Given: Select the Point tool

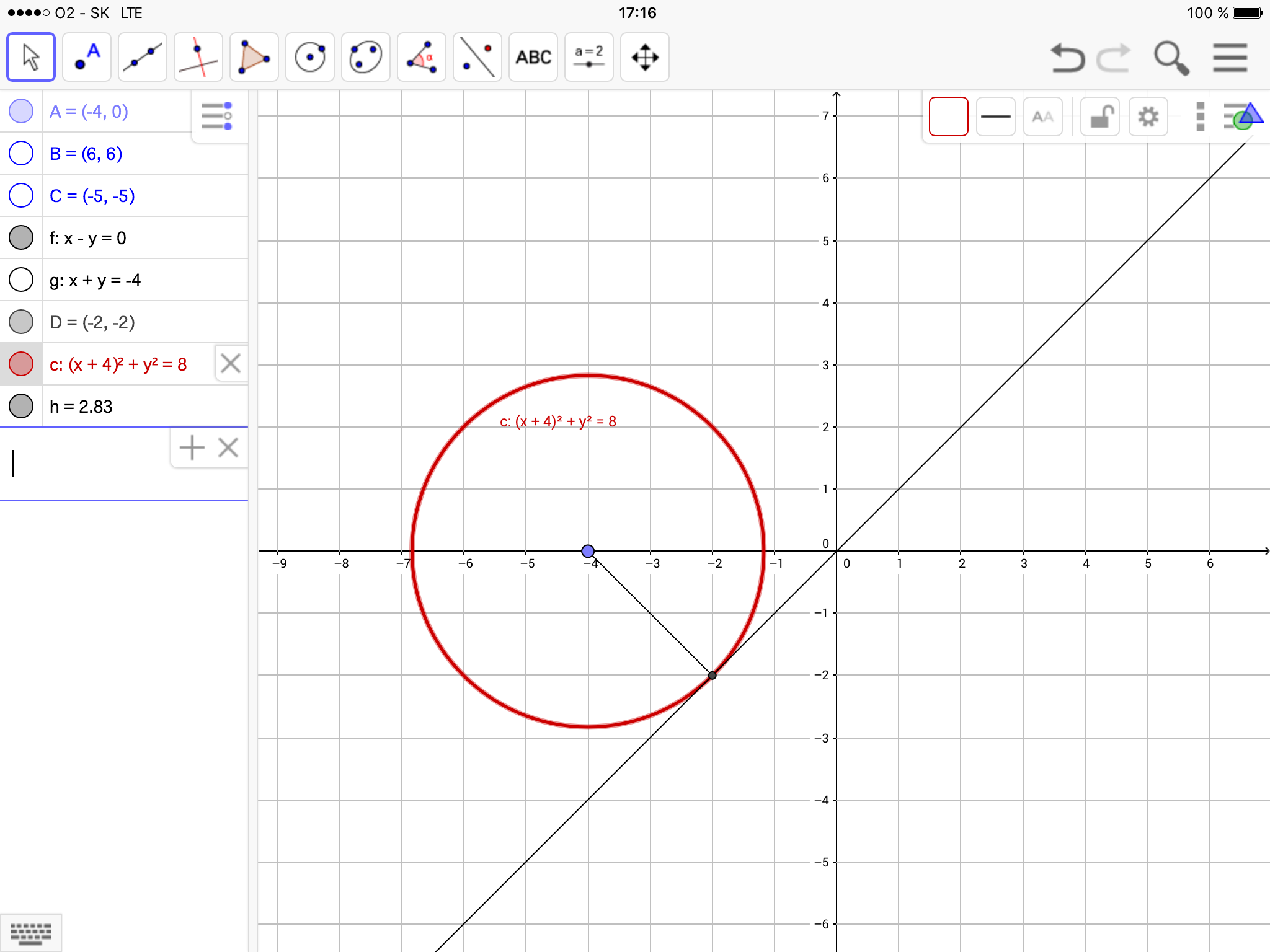Looking at the screenshot, I should pos(87,57).
